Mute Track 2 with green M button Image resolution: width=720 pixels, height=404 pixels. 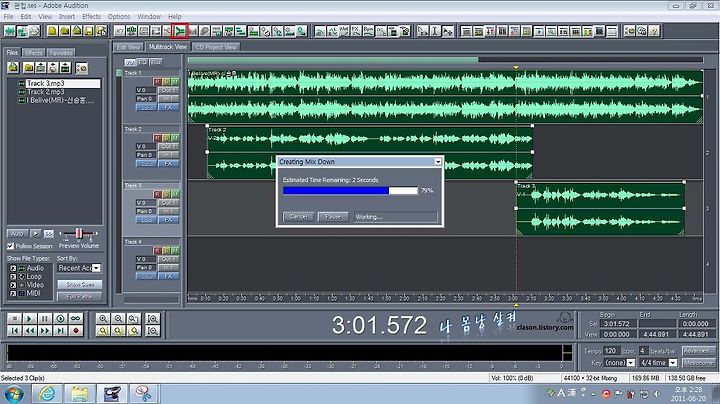click(x=175, y=138)
